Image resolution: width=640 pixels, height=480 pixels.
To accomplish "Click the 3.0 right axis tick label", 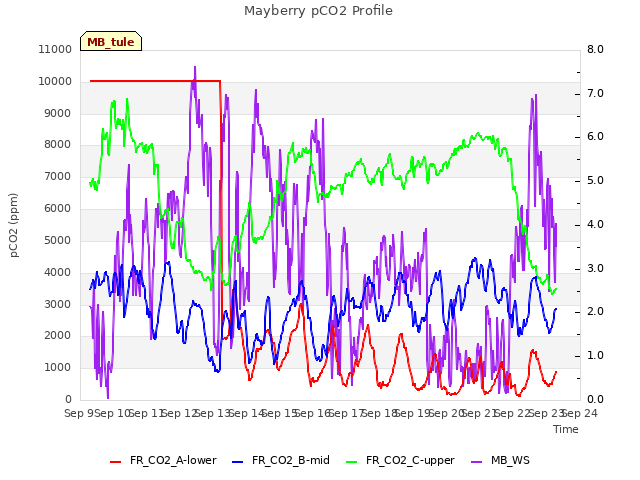I will 595,269.
